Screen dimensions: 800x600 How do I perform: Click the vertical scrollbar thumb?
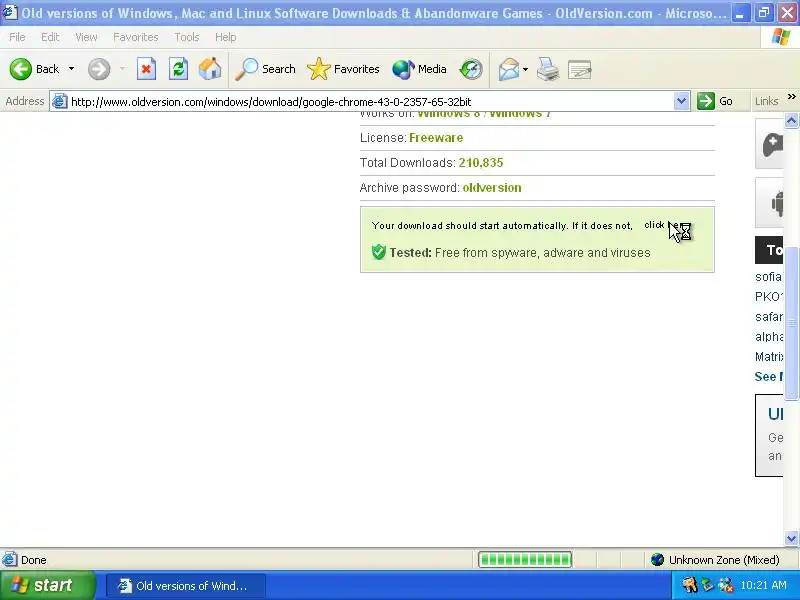click(x=791, y=323)
